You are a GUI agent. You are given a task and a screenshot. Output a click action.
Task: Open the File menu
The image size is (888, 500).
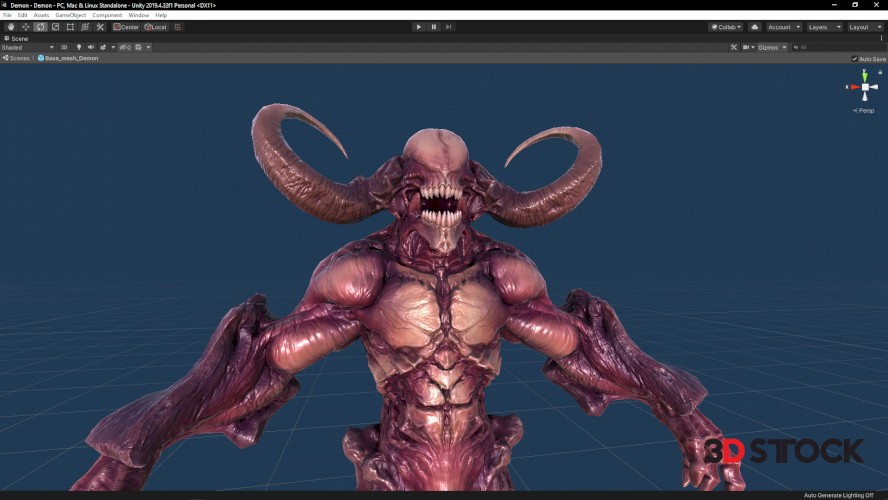click(x=7, y=15)
